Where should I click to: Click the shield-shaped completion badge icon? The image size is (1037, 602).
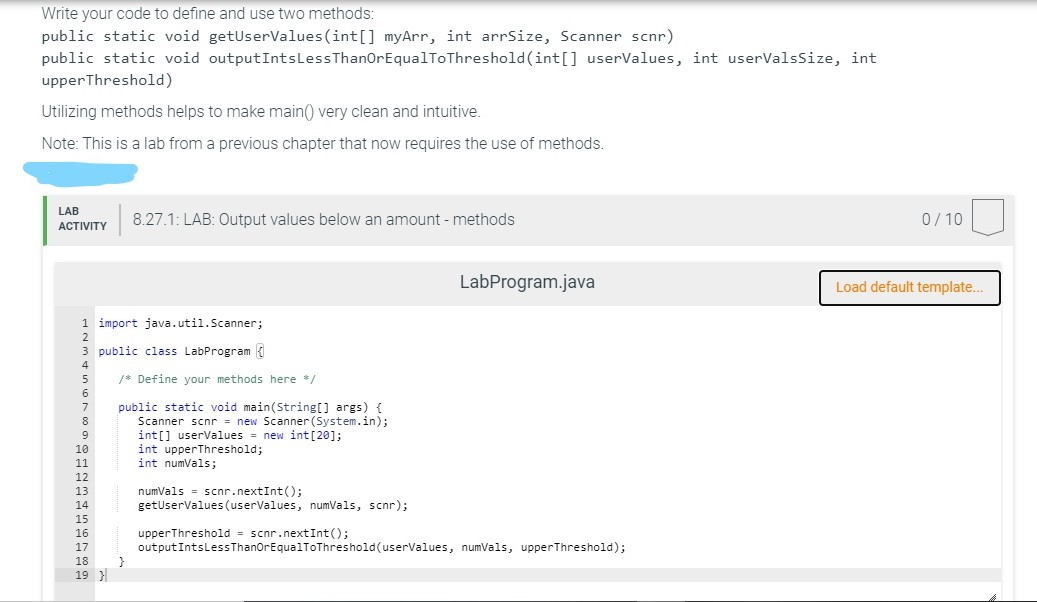(x=986, y=217)
